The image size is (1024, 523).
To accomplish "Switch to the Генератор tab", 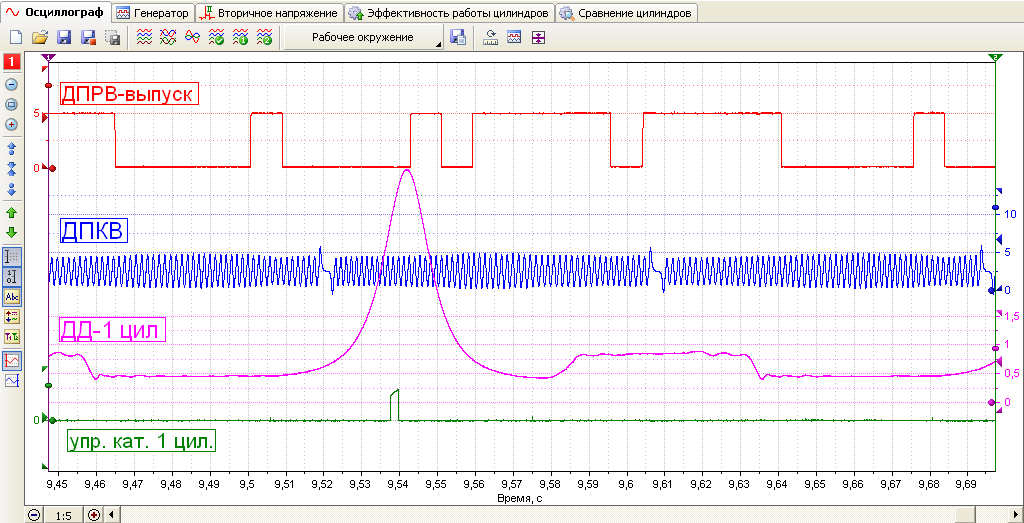I will click(153, 12).
